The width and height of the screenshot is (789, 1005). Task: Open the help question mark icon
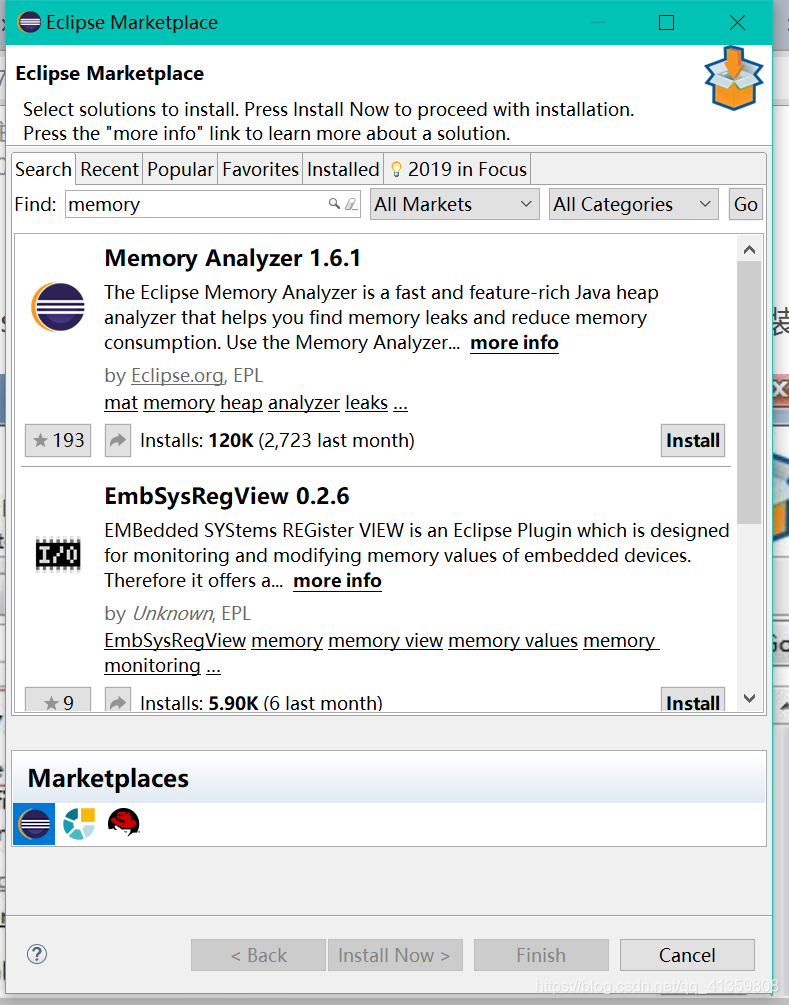pyautogui.click(x=37, y=954)
